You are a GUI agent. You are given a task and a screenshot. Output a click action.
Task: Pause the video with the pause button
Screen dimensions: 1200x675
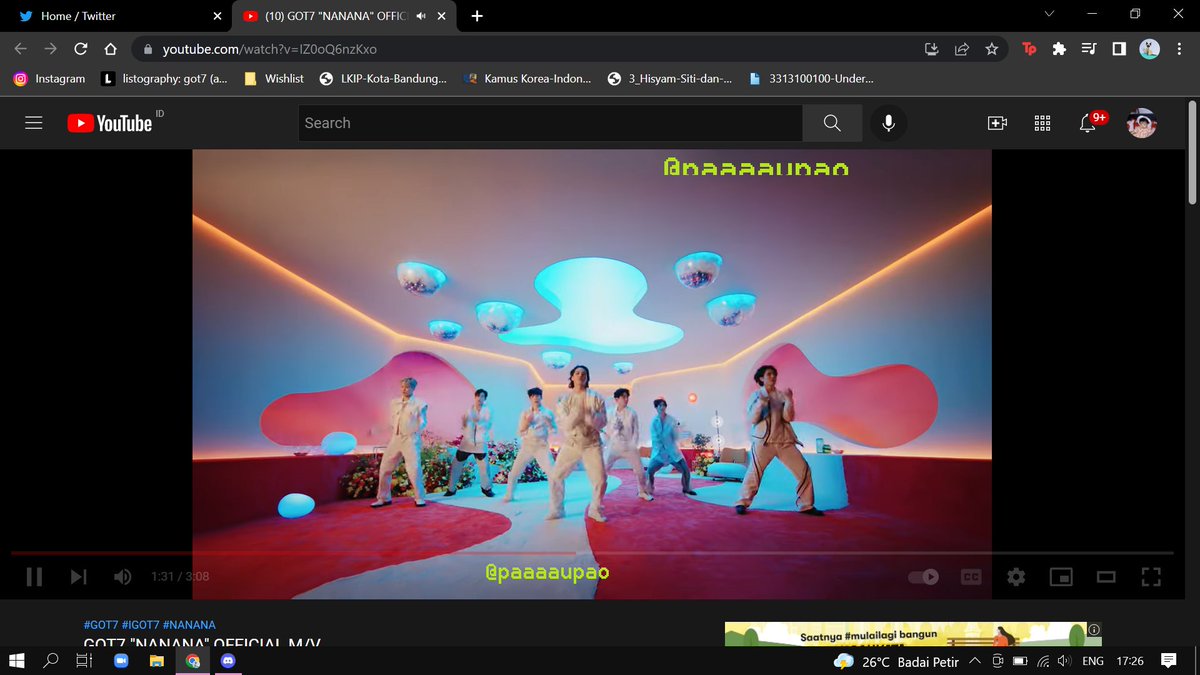pos(34,576)
